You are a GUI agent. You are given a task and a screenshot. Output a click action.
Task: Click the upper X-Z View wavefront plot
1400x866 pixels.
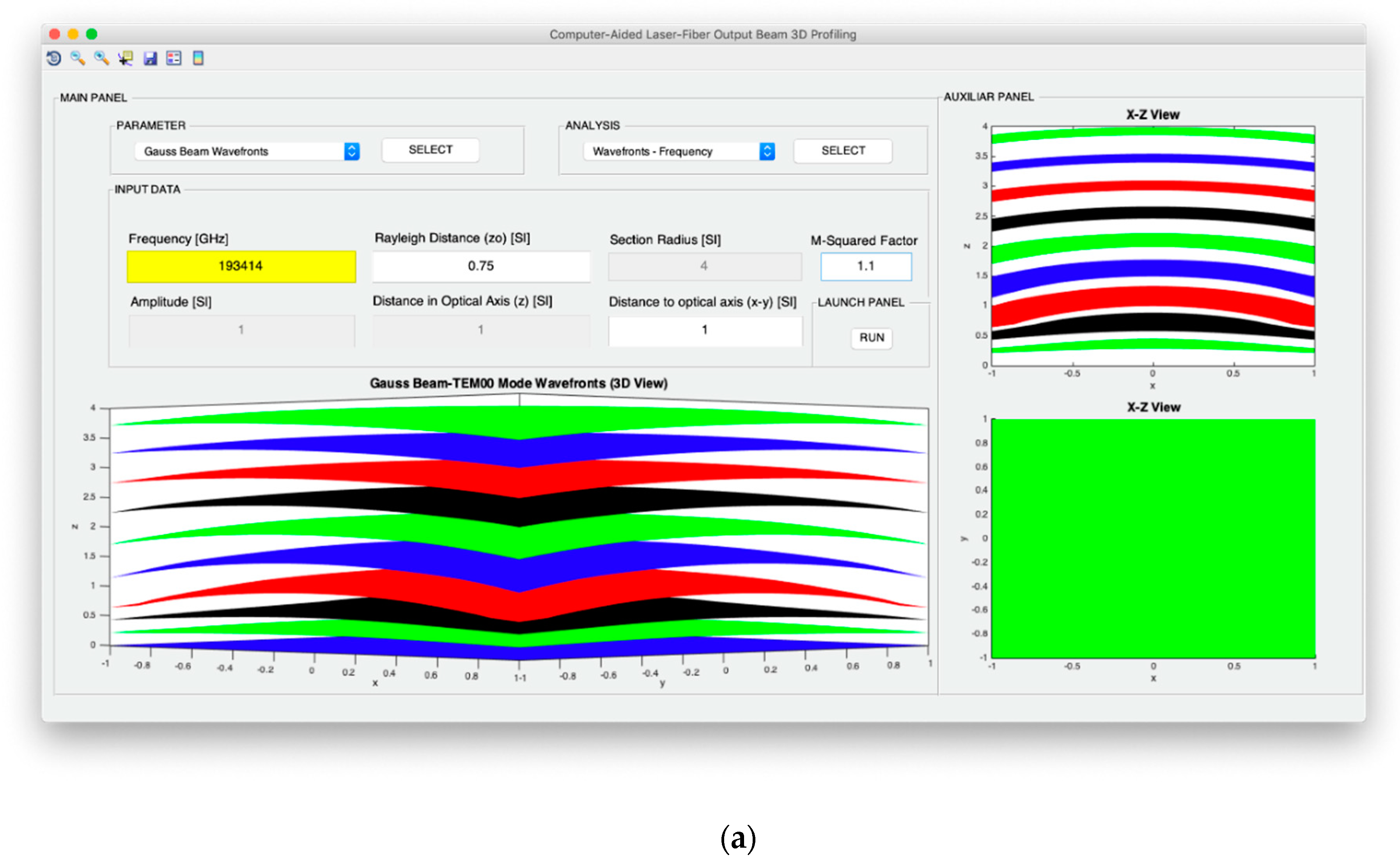coord(1152,246)
